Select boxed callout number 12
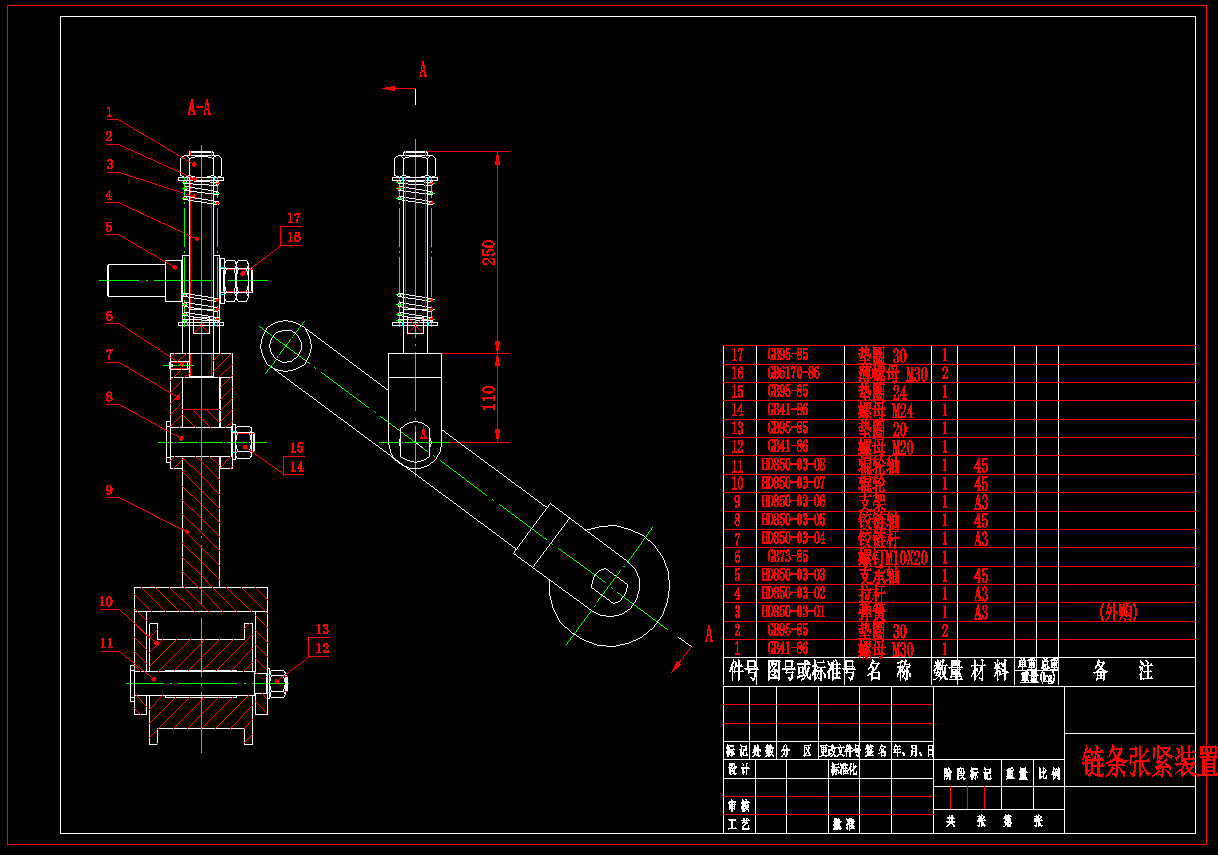 coord(321,648)
